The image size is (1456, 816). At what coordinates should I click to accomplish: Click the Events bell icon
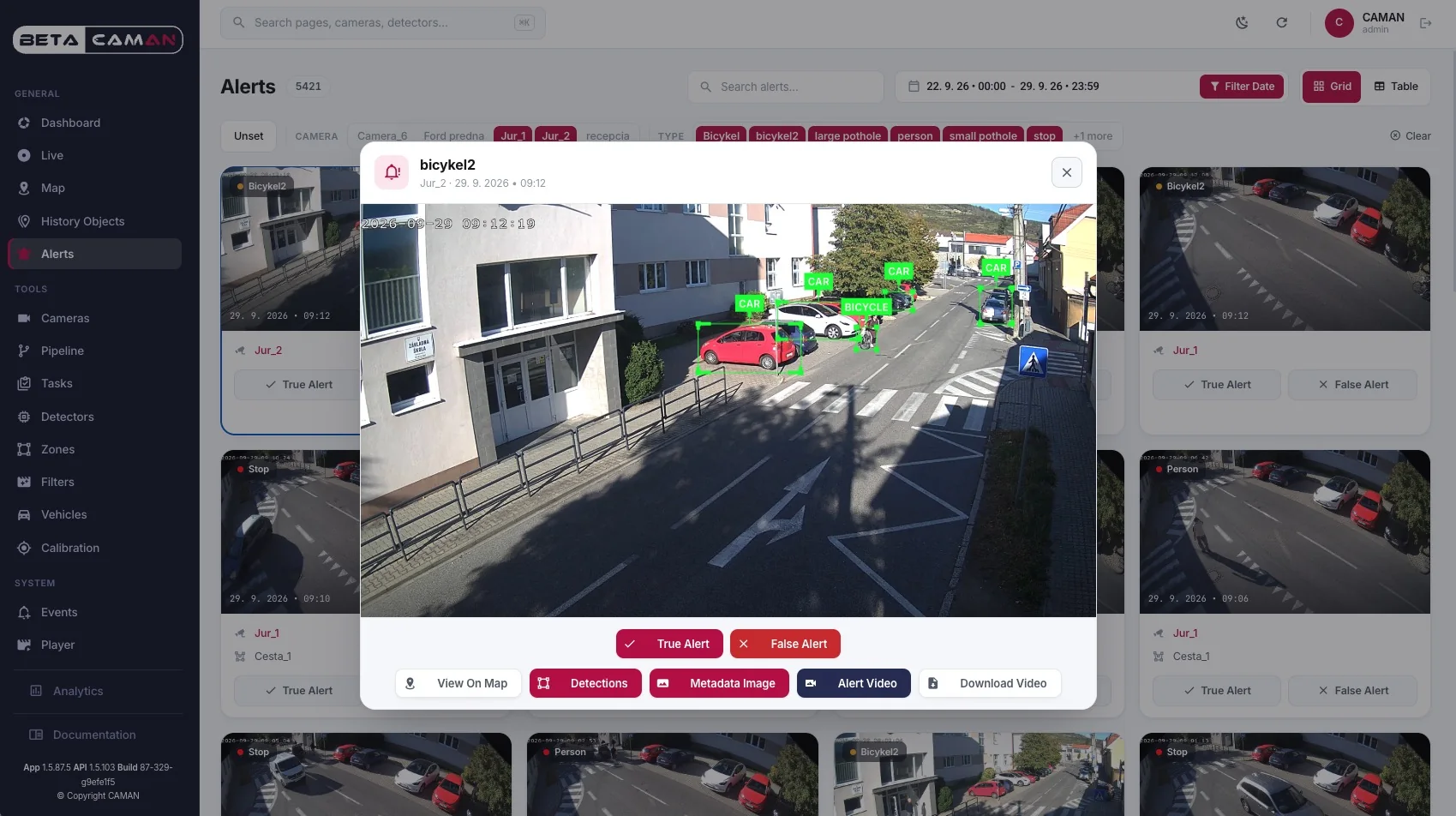click(24, 613)
